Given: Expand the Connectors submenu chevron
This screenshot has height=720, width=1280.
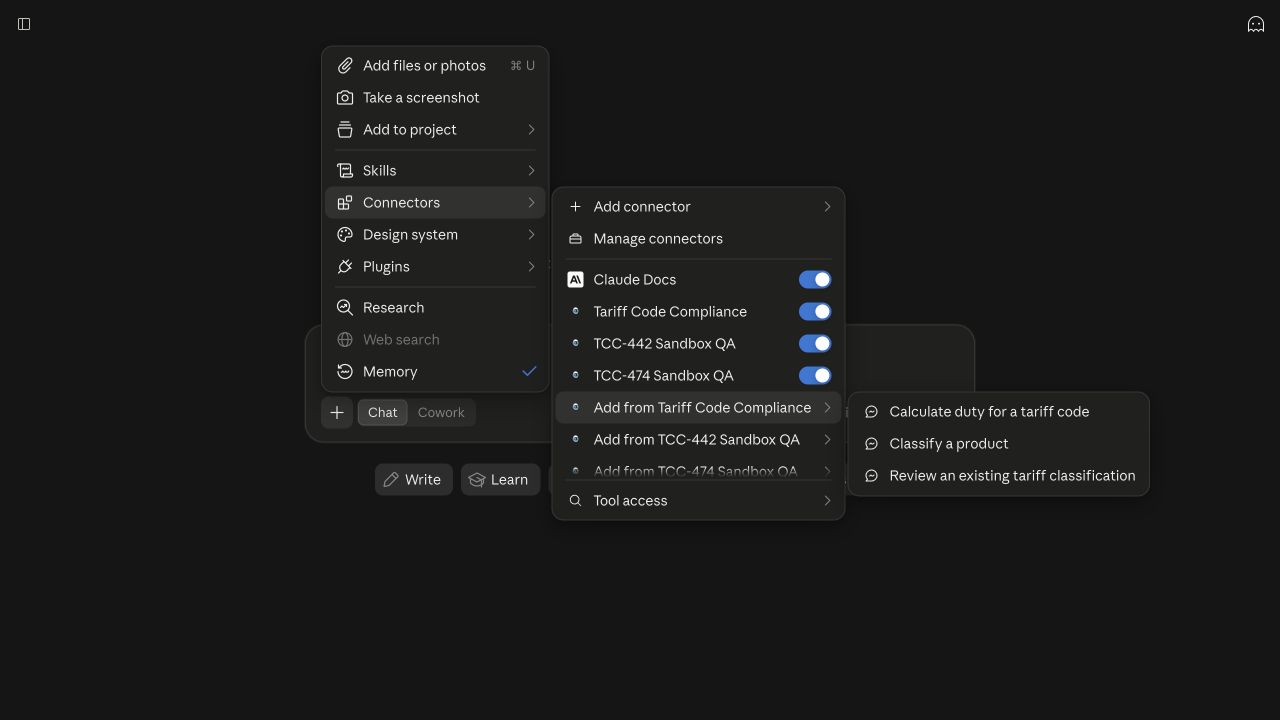Looking at the screenshot, I should [531, 203].
